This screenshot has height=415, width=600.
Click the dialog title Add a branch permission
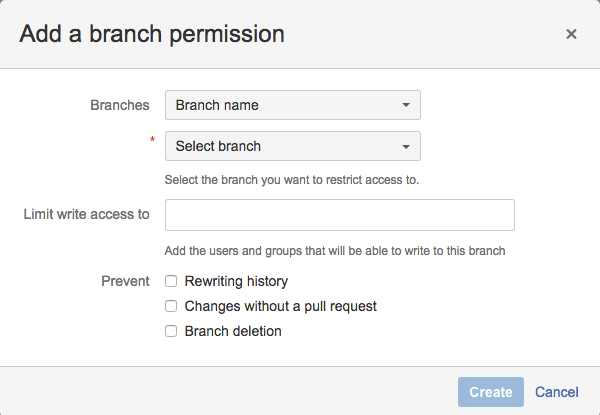tap(152, 34)
